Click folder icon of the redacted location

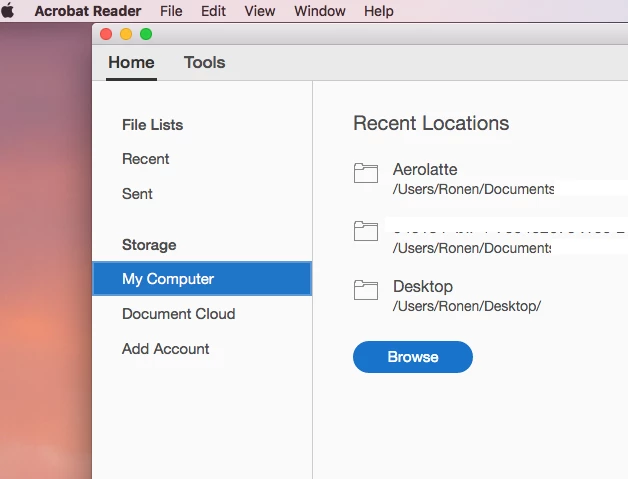(x=366, y=231)
